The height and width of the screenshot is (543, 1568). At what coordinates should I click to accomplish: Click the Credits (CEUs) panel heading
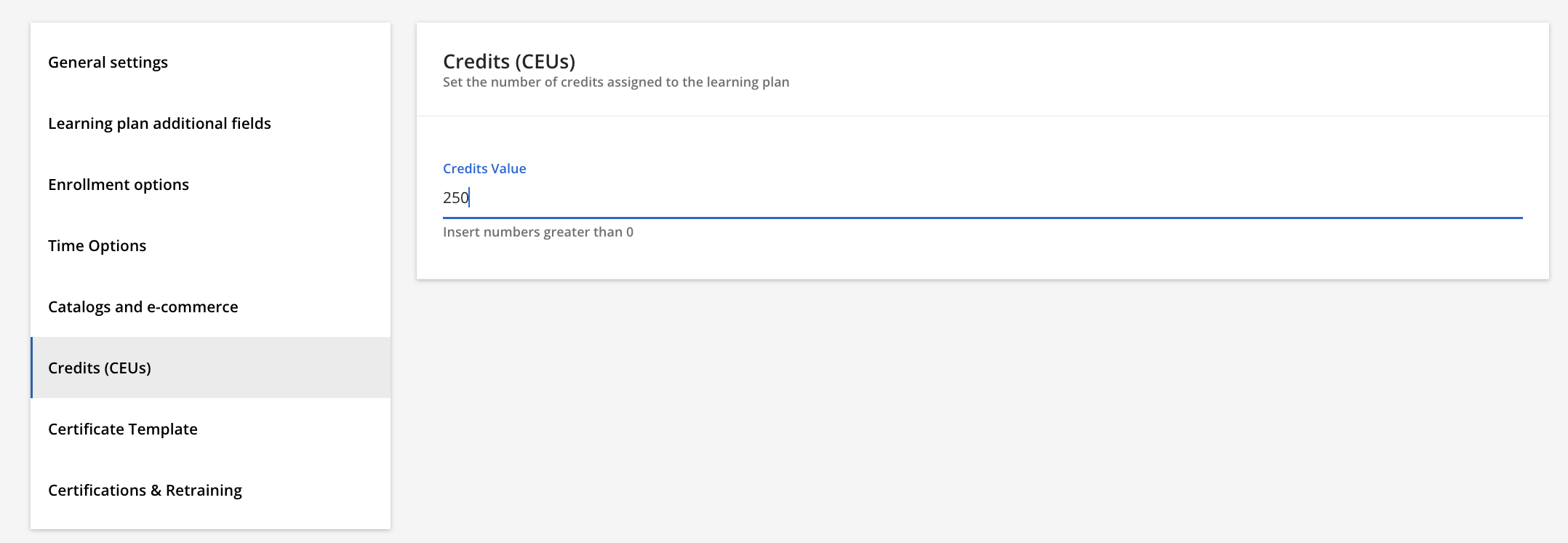coord(509,62)
